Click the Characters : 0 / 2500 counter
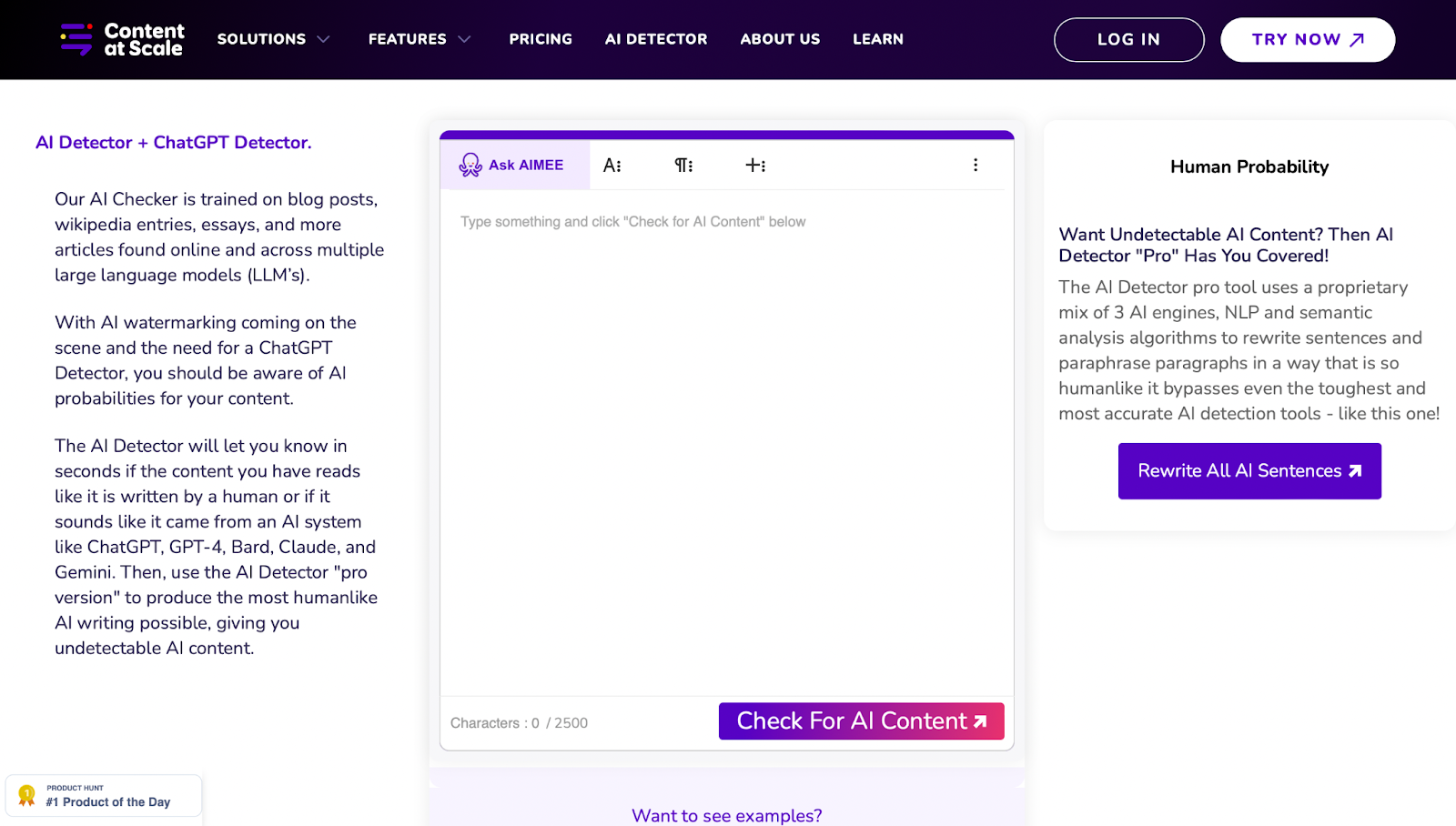This screenshot has height=826, width=1456. tap(519, 723)
